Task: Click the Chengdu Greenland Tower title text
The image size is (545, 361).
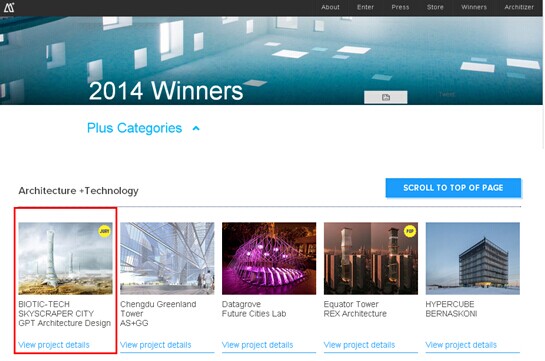Action: click(x=158, y=309)
